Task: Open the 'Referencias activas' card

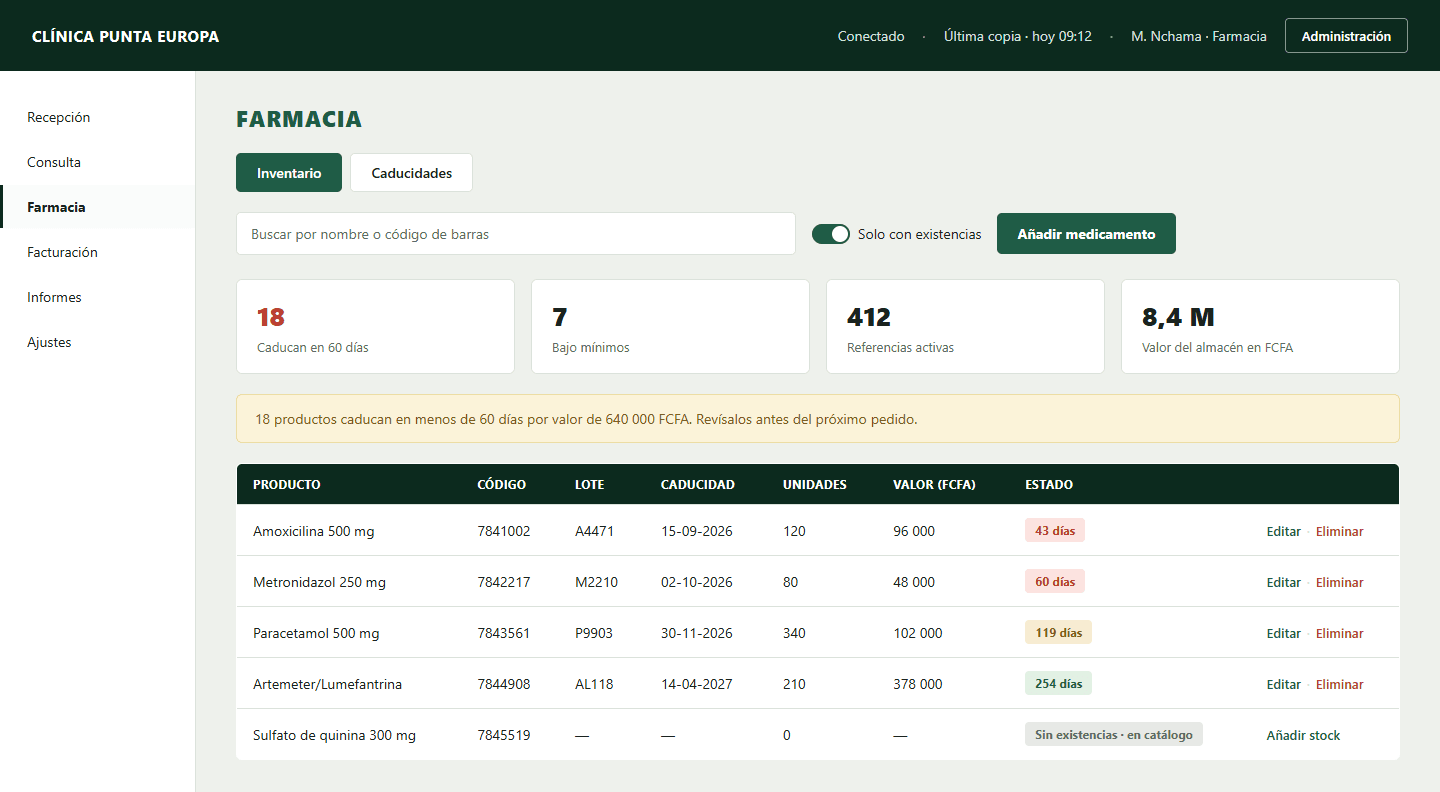Action: (x=965, y=326)
